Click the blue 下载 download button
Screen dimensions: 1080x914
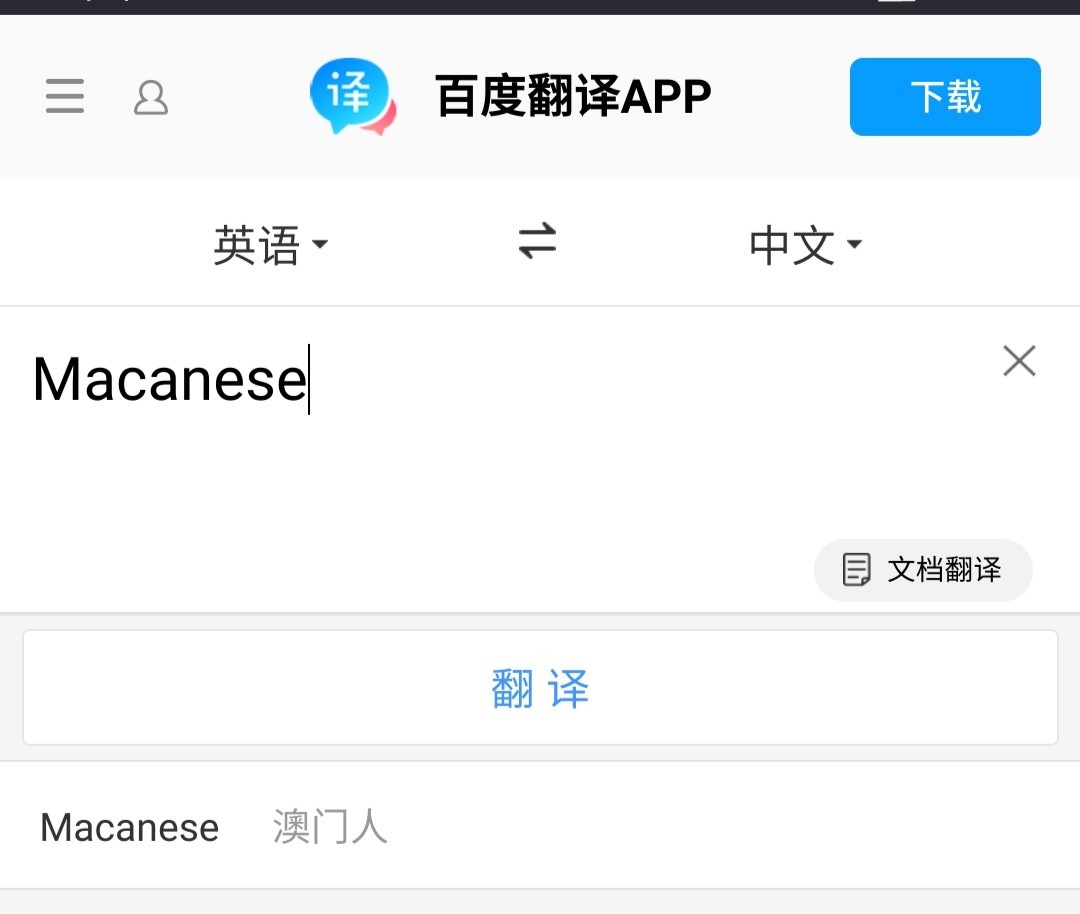tap(945, 96)
